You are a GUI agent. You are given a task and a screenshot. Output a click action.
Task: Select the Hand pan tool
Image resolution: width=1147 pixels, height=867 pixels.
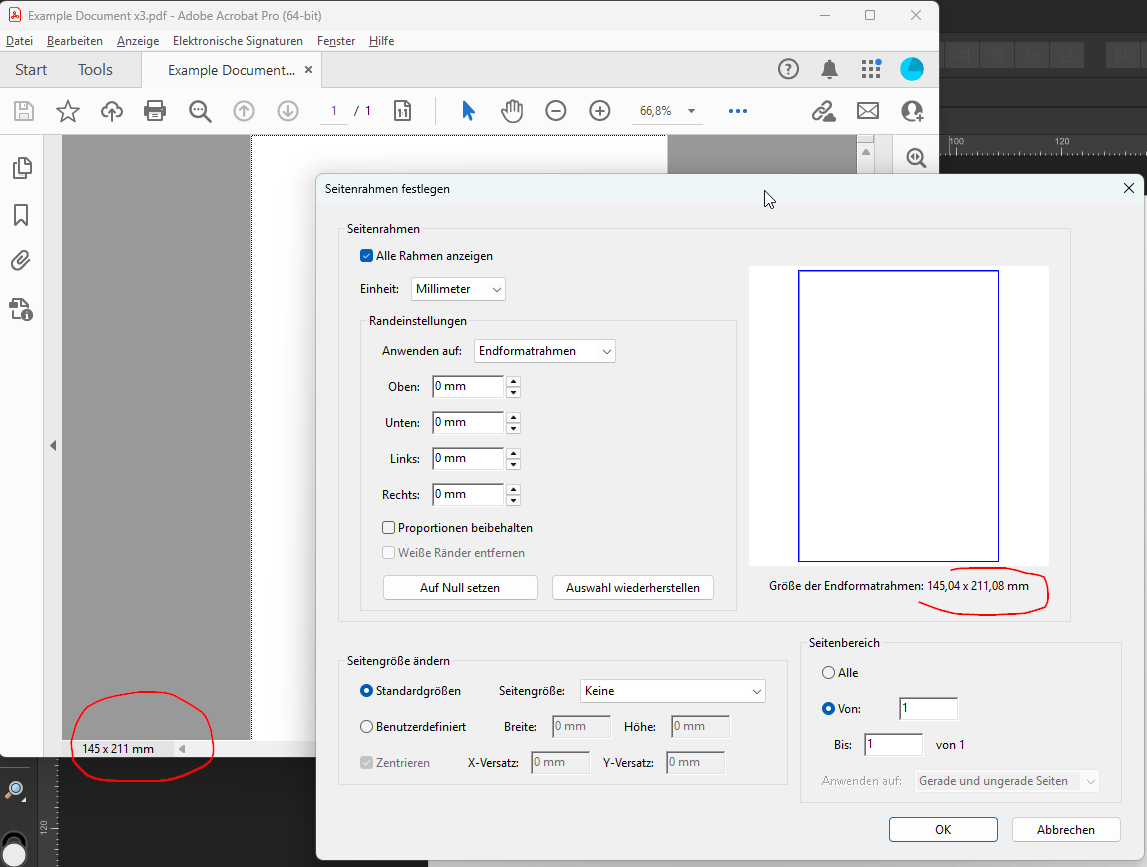[512, 111]
